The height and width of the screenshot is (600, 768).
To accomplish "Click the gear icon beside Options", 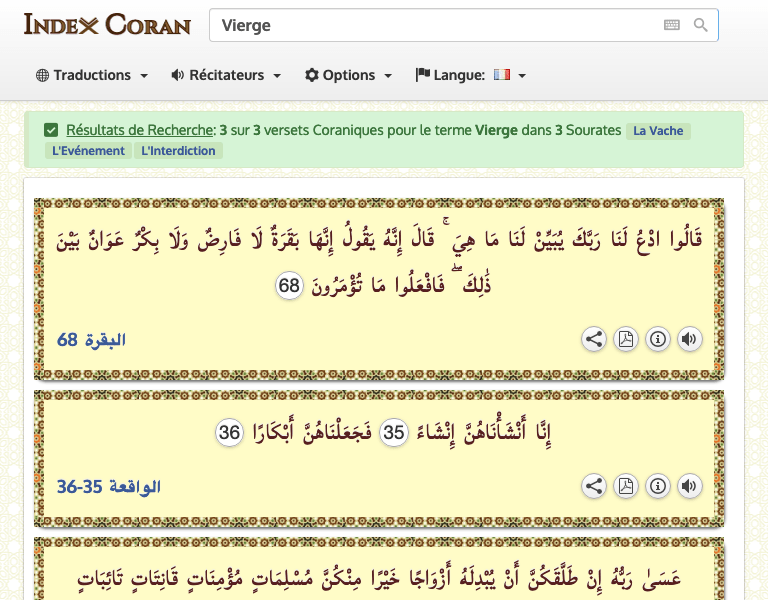I will pyautogui.click(x=312, y=75).
